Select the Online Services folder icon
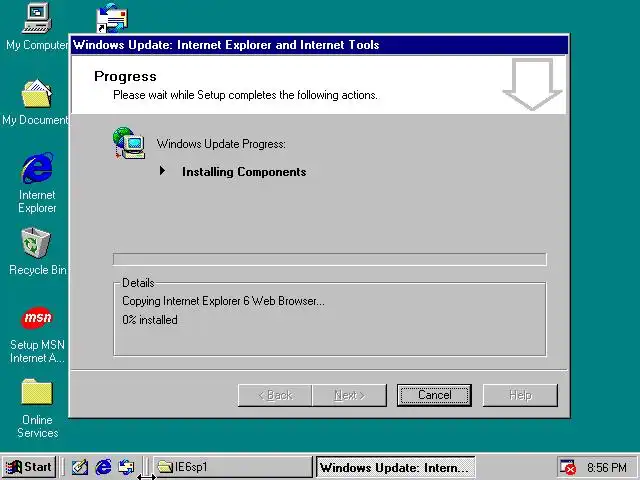640x480 pixels. [x=37, y=392]
